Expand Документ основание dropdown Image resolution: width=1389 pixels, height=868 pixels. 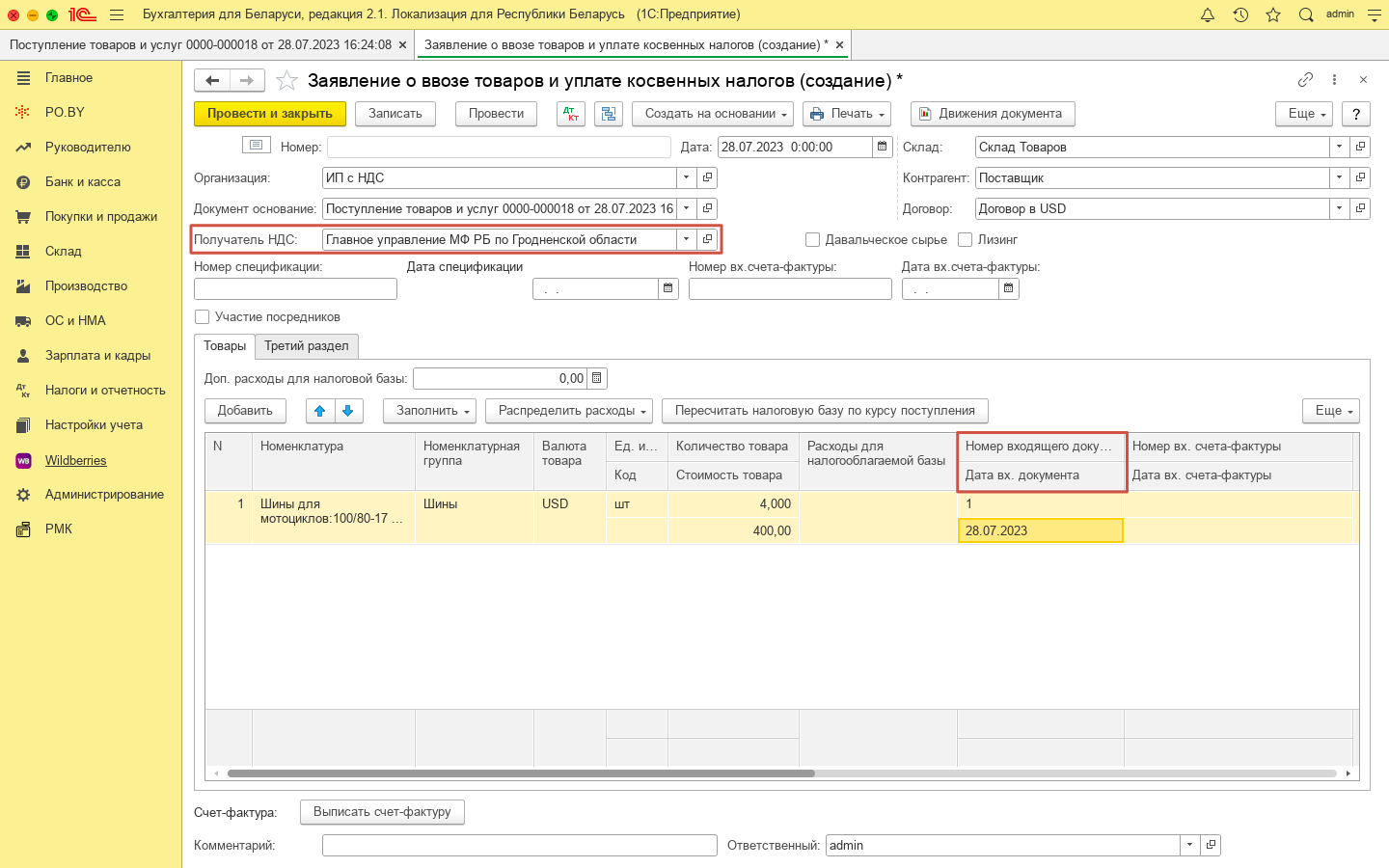click(686, 208)
